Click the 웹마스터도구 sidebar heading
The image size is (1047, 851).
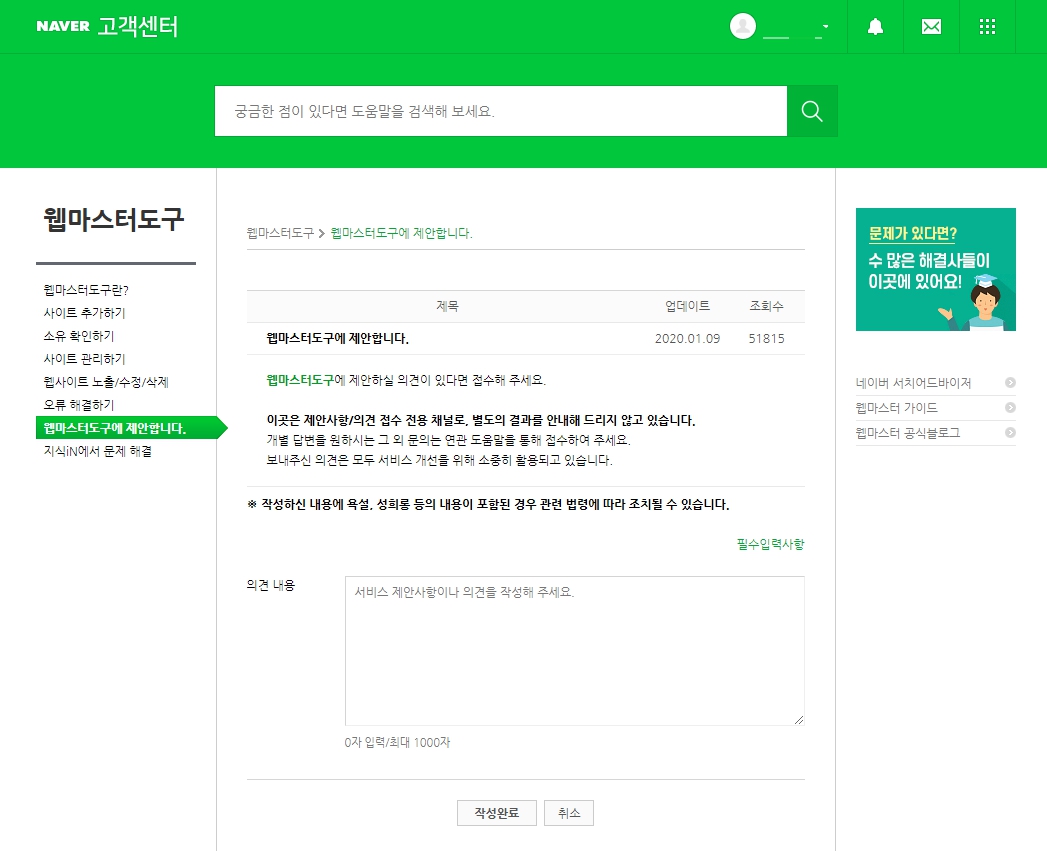pos(114,220)
